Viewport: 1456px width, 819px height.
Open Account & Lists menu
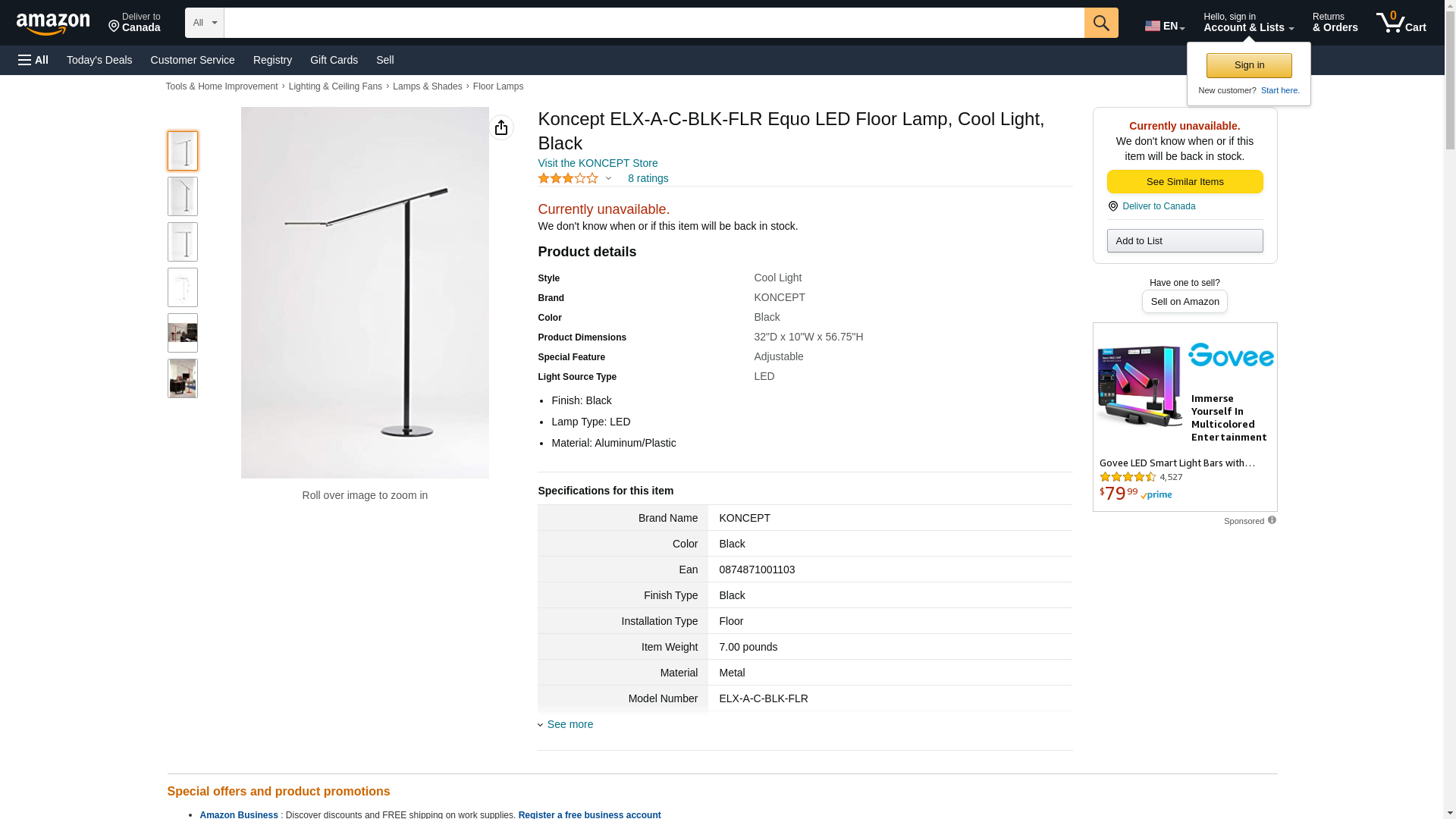pyautogui.click(x=1248, y=23)
